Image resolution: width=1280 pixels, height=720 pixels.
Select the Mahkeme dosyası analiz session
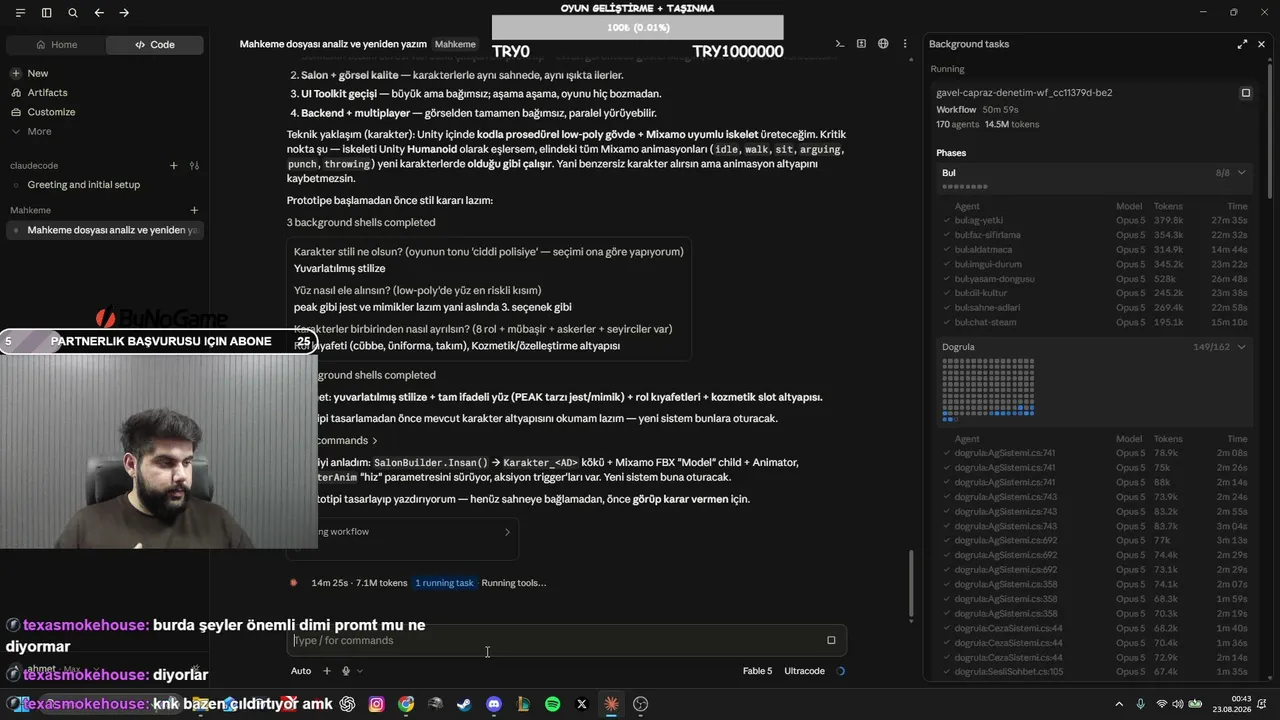point(105,230)
